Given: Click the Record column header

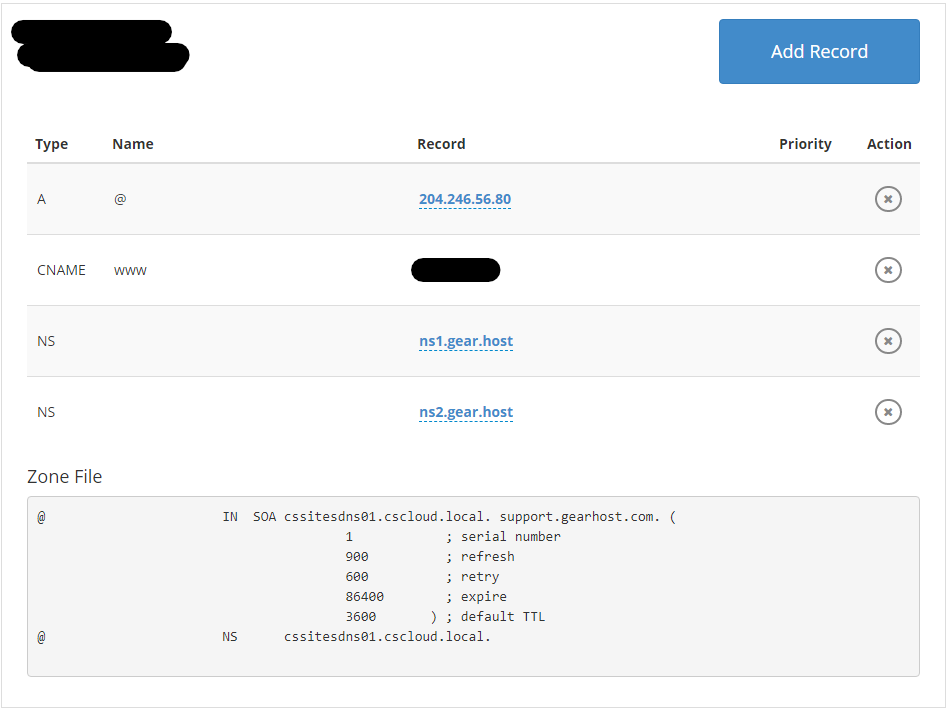Looking at the screenshot, I should pos(441,143).
